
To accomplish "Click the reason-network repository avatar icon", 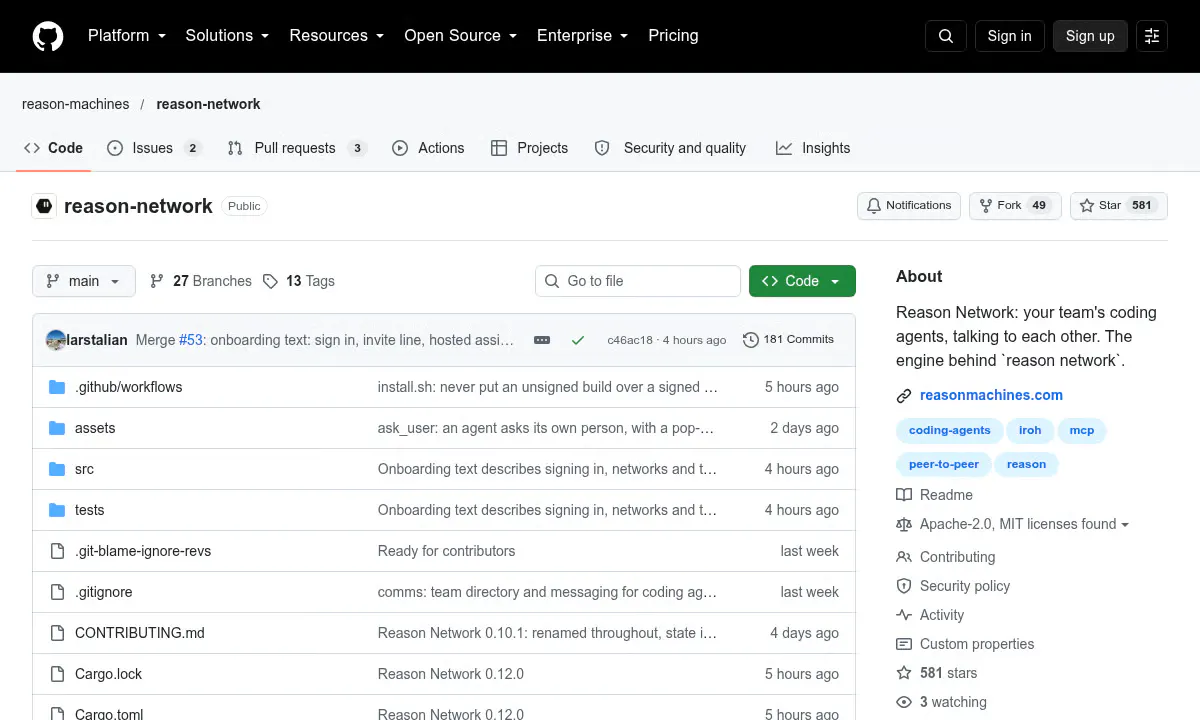I will [x=44, y=206].
